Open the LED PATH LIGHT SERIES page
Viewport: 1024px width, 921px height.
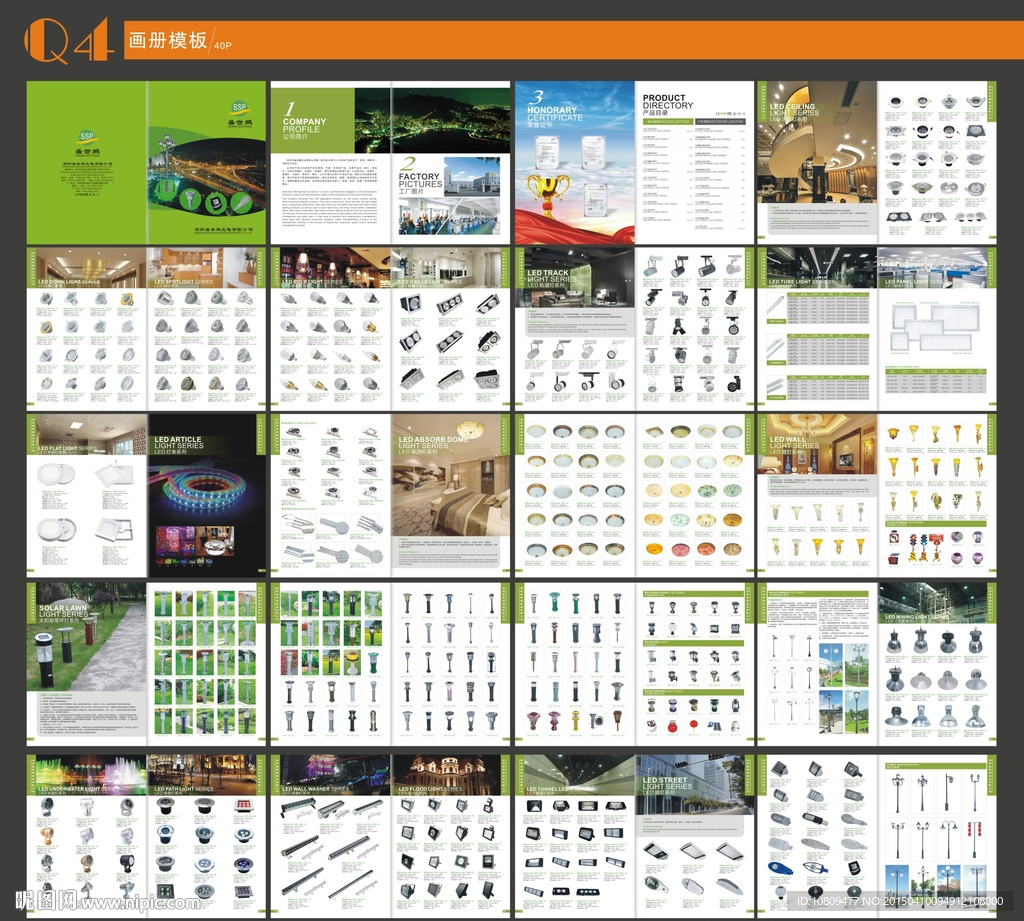(206, 837)
